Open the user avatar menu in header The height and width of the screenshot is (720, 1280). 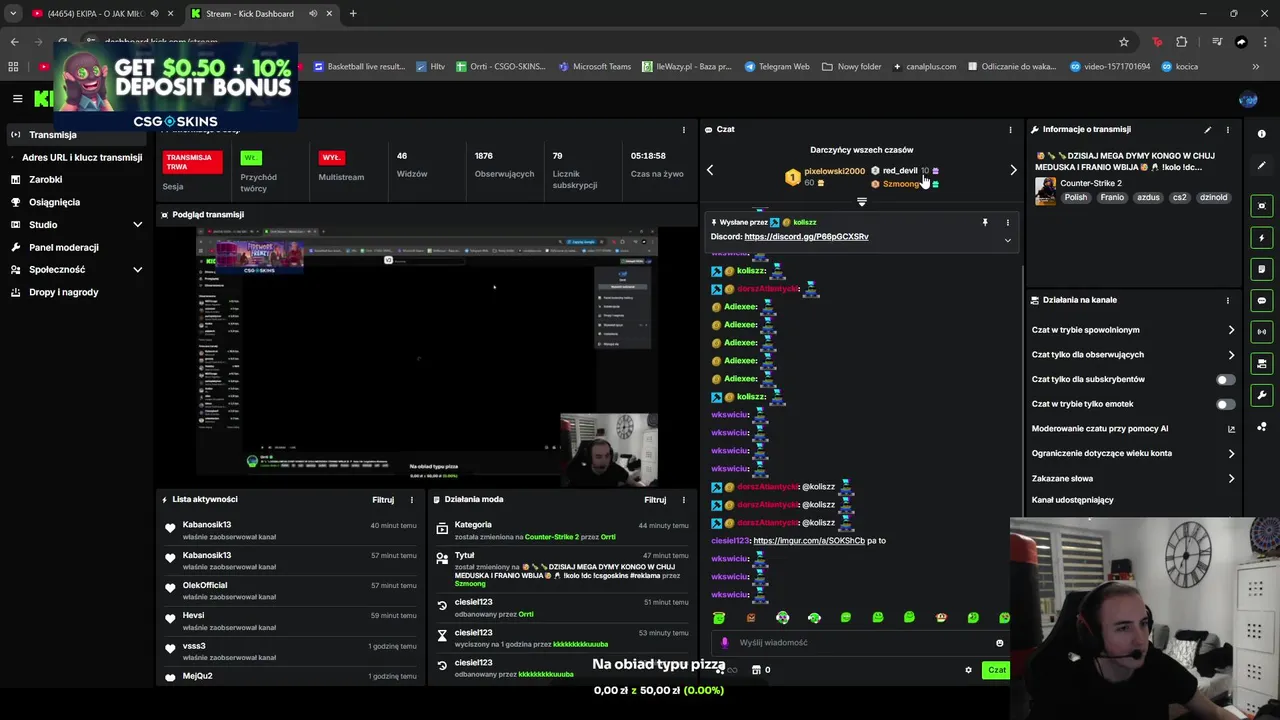(1248, 99)
